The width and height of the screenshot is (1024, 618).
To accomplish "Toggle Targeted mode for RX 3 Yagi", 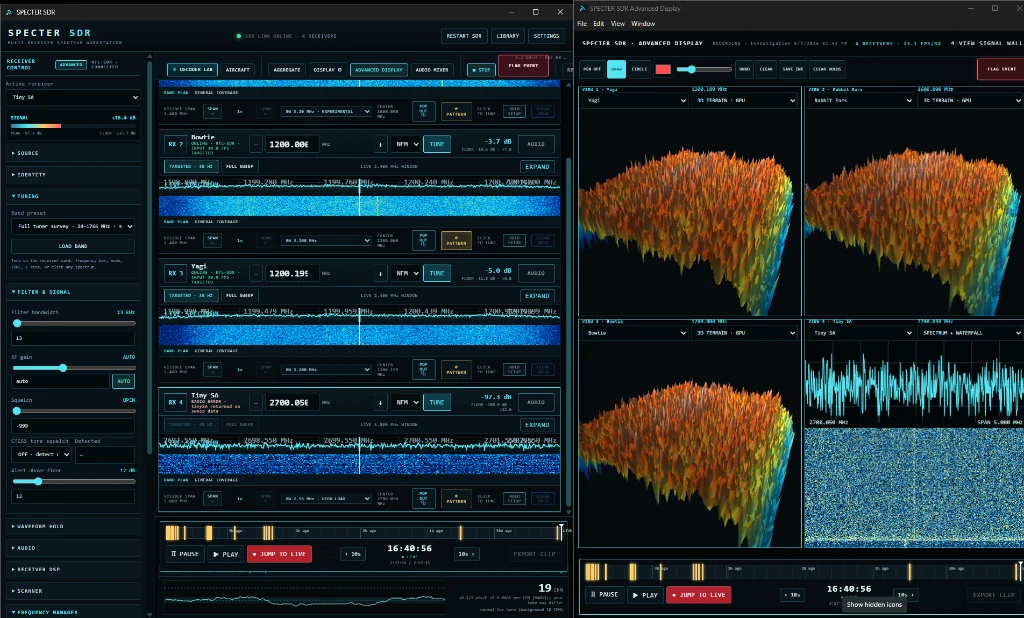I will [191, 296].
